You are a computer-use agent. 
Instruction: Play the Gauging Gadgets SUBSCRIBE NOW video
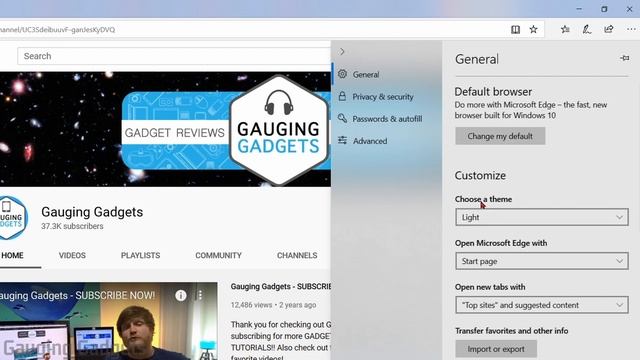point(109,321)
